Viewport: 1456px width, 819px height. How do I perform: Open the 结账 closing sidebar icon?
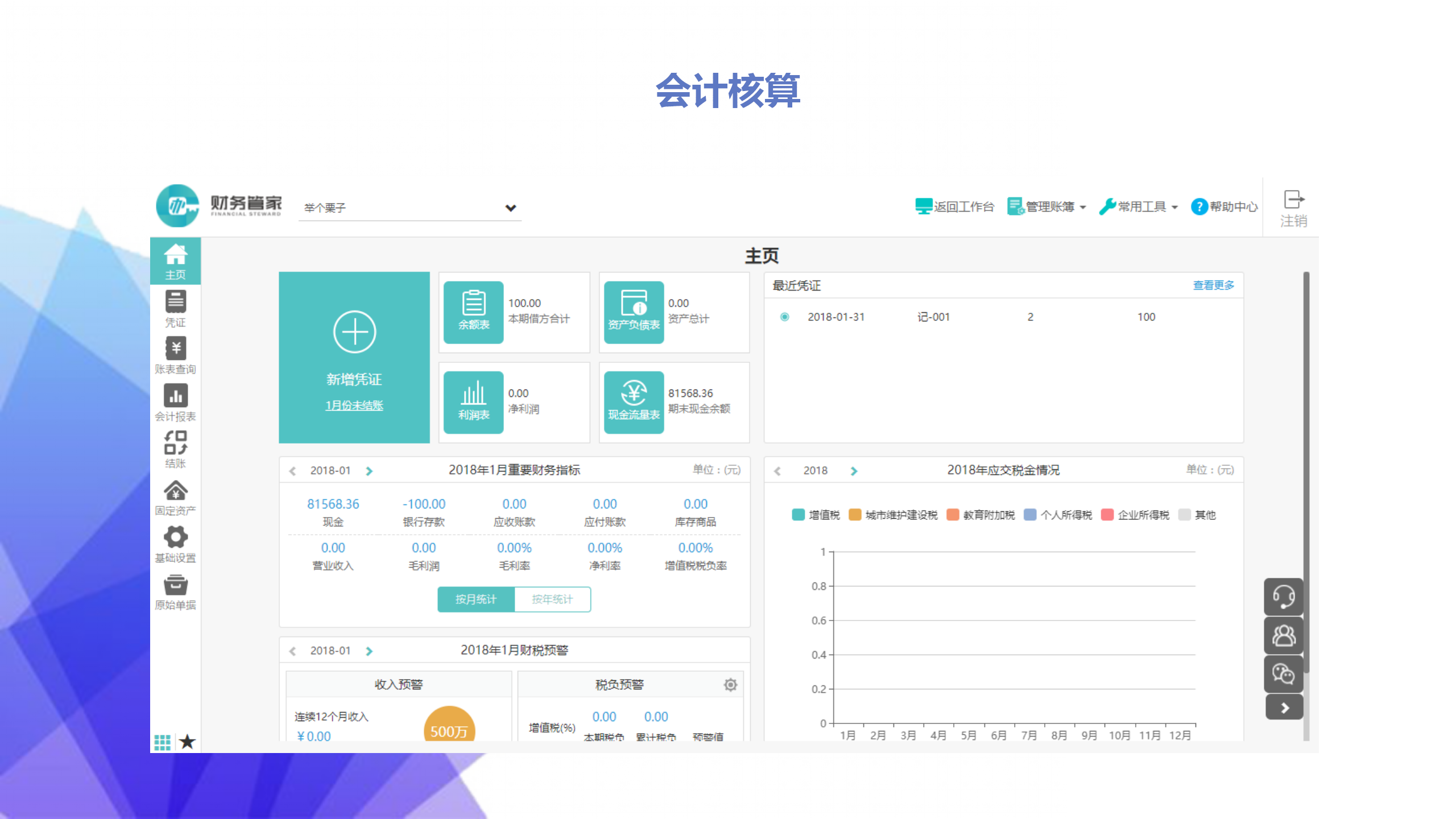[175, 449]
